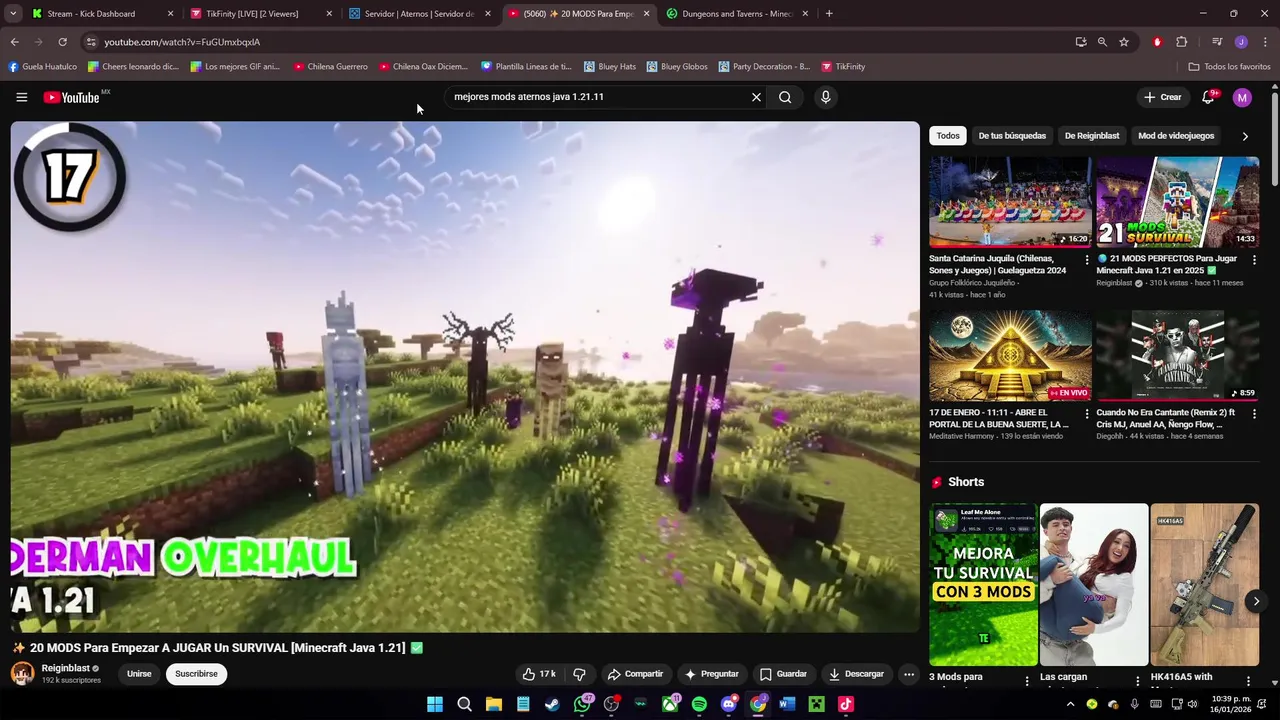This screenshot has height=720, width=1280.
Task: Save the video with Guardar
Action: pos(783,674)
